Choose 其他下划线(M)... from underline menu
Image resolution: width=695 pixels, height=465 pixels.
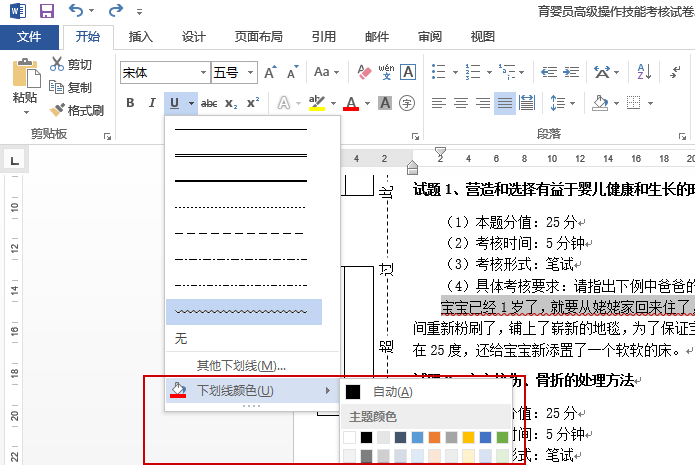[x=241, y=366]
